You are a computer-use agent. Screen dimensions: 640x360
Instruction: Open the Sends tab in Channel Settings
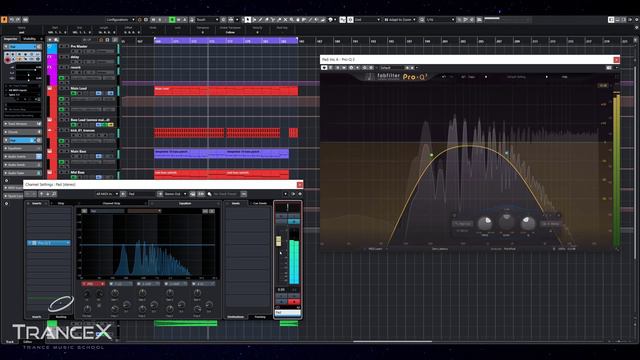236,203
